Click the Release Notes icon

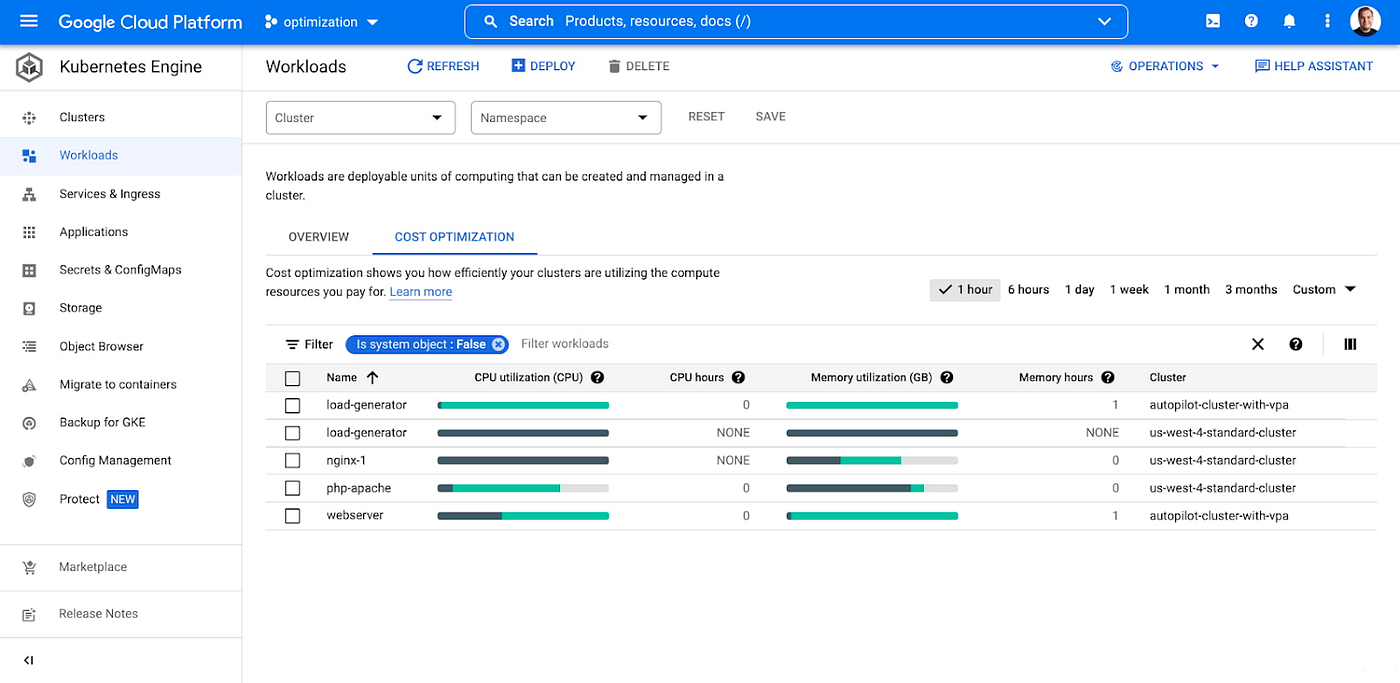(x=29, y=614)
